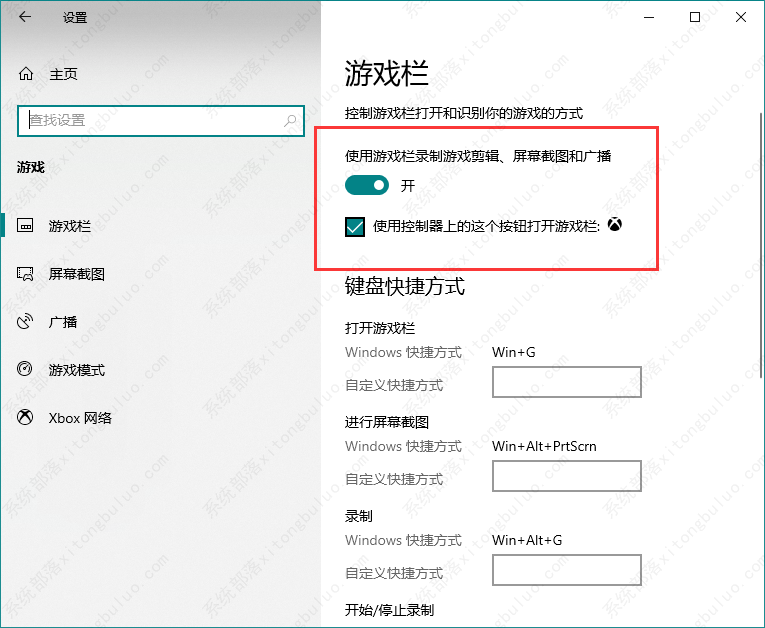Click custom shortcut field for 录制
The height and width of the screenshot is (628, 765).
[x=566, y=570]
